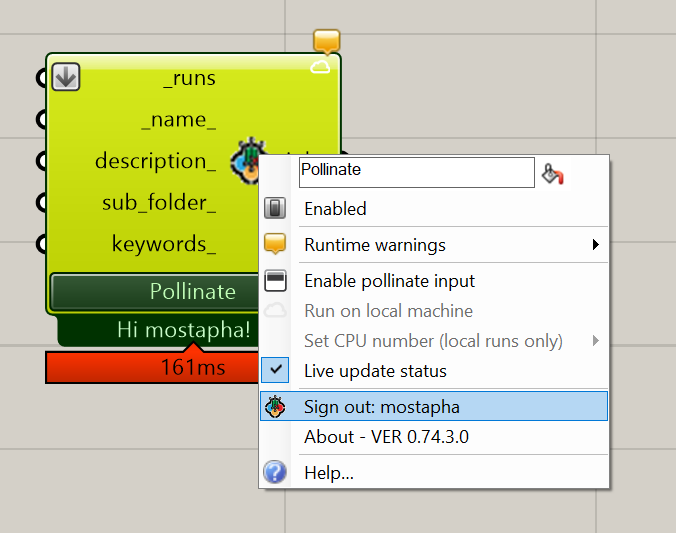Image resolution: width=676 pixels, height=533 pixels.
Task: Toggle the Enabled menu option
Action: (x=434, y=209)
